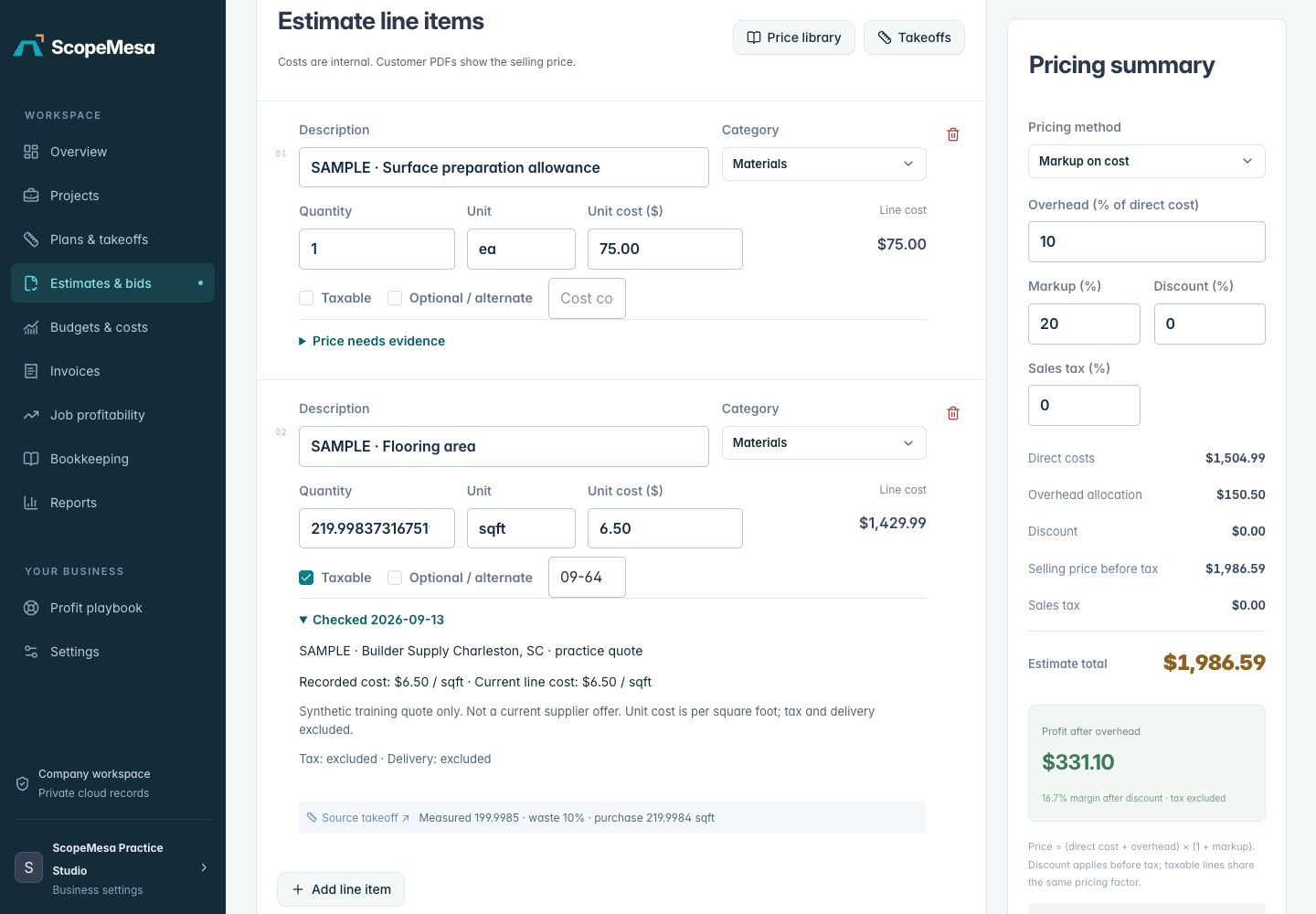Navigate to Budgets & costs
1316x914 pixels.
coord(112,327)
